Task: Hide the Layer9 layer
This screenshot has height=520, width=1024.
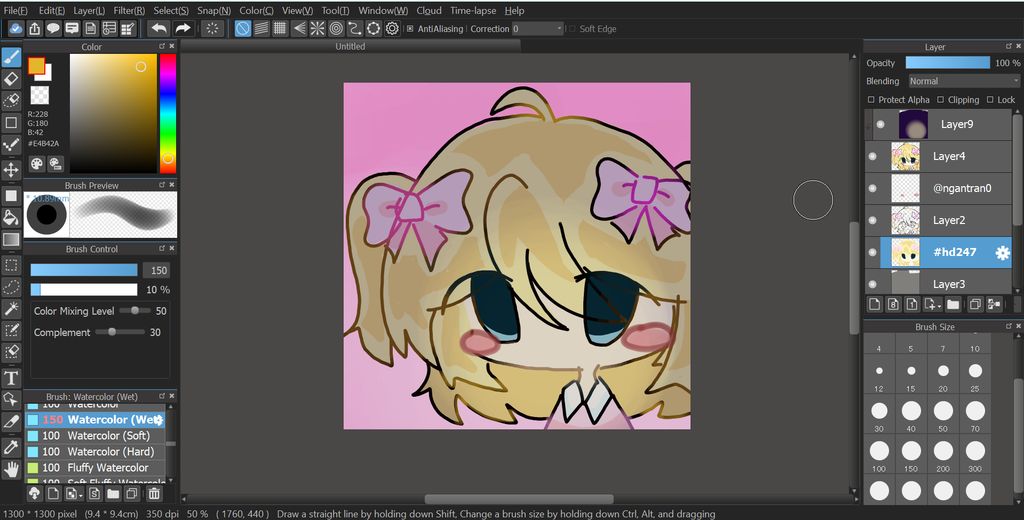Action: (x=880, y=124)
